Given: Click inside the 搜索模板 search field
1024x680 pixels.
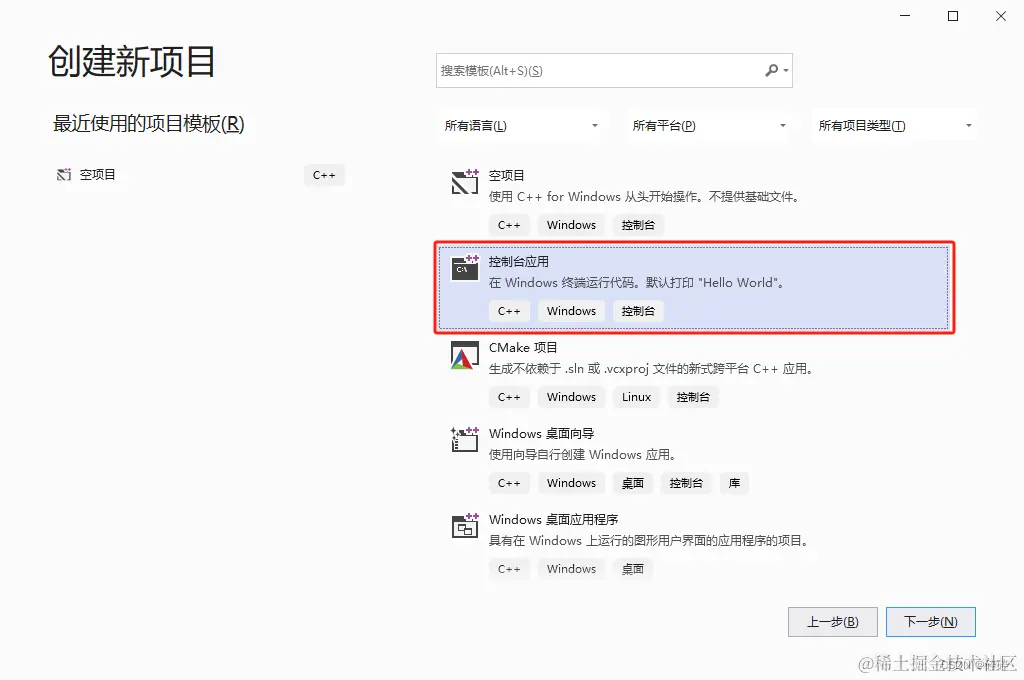Looking at the screenshot, I should pos(600,70).
